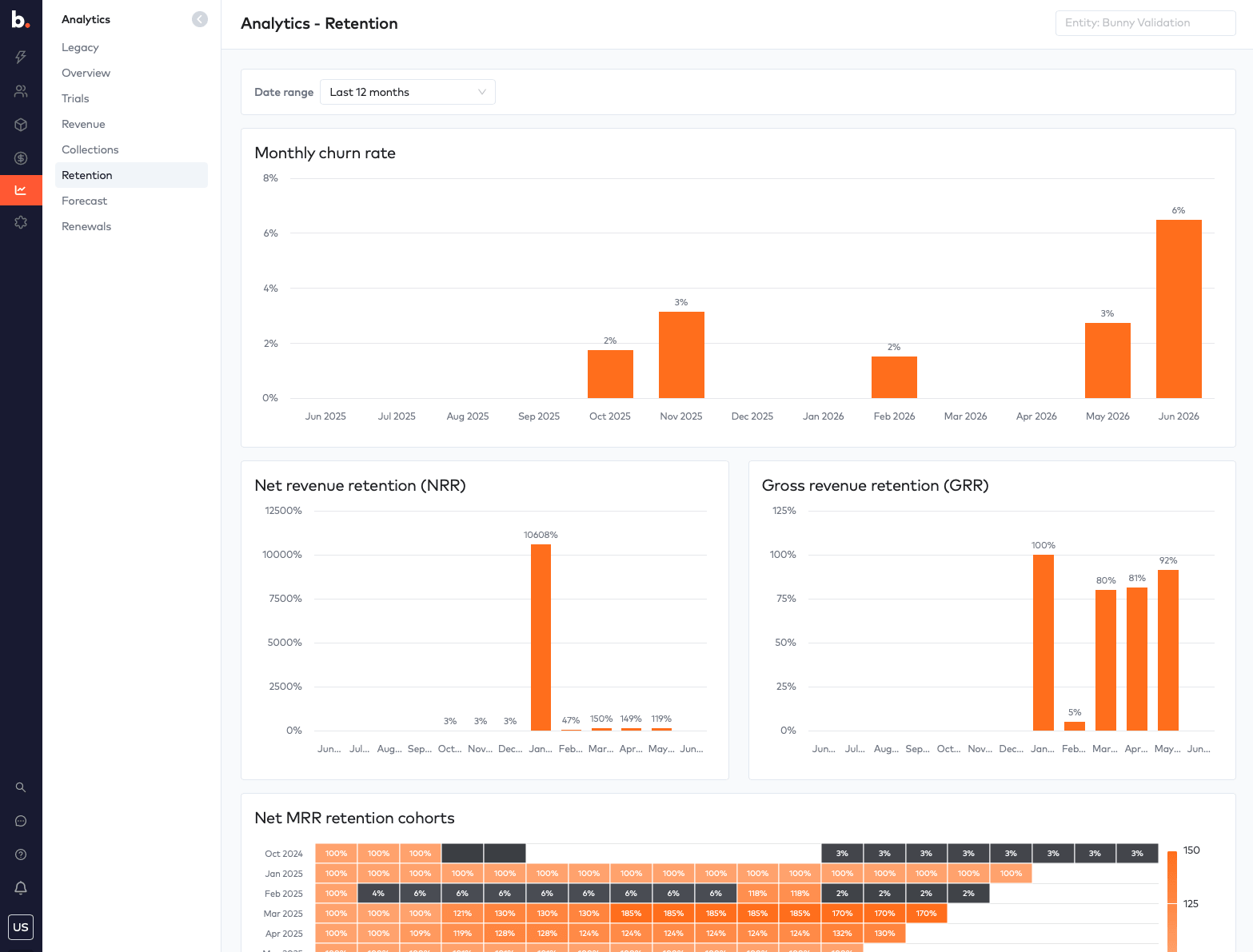Open the Trials analytics page

tap(75, 98)
